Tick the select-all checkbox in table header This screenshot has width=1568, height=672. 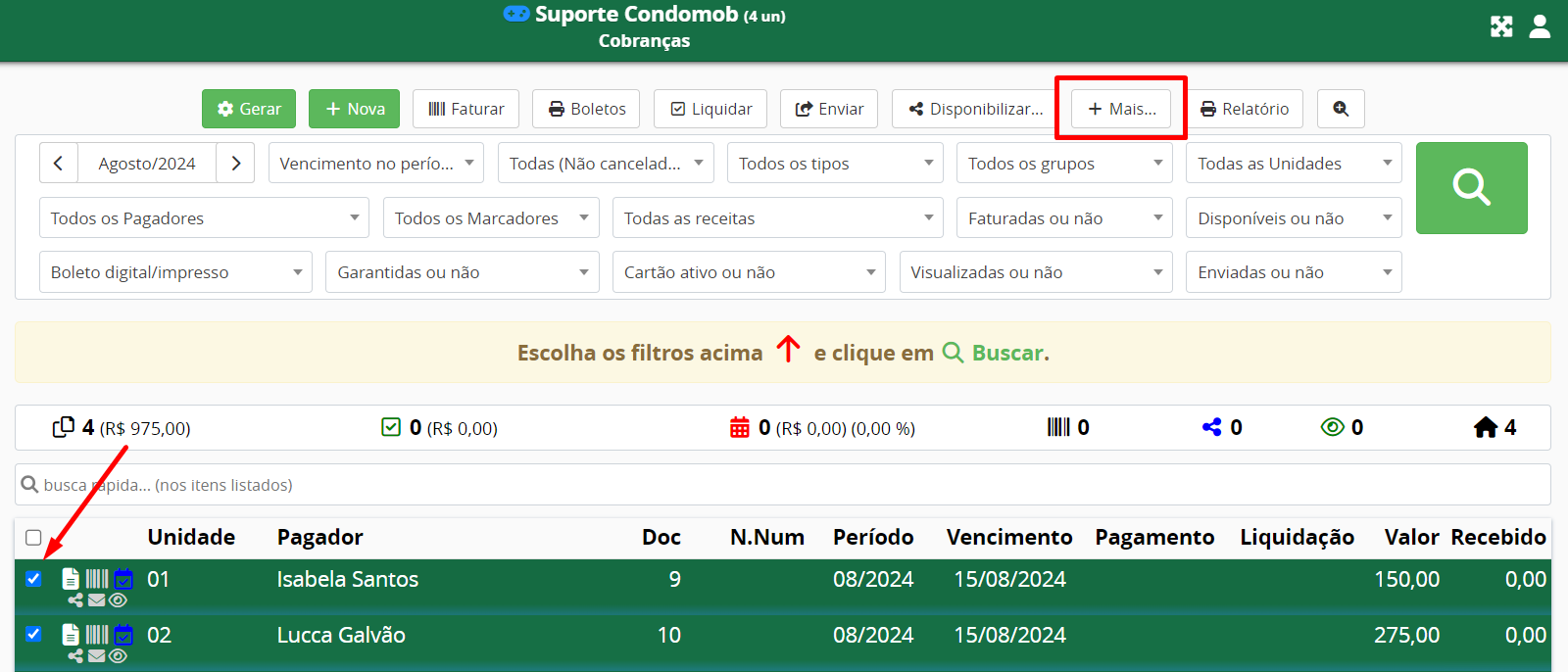33,538
